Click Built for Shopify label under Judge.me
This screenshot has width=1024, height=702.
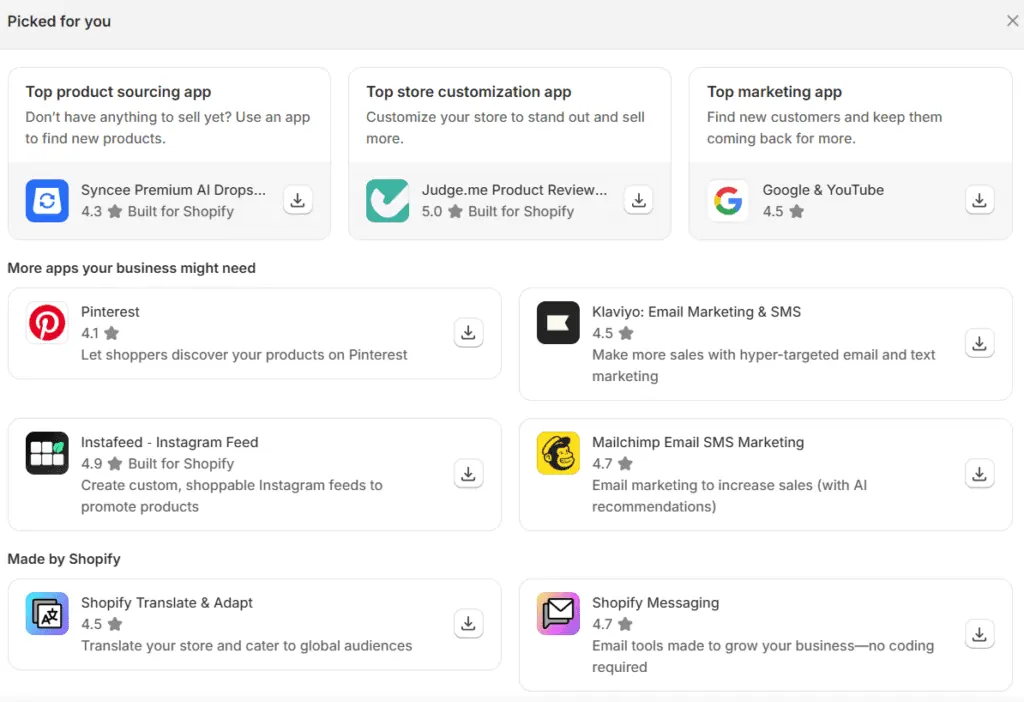521,212
